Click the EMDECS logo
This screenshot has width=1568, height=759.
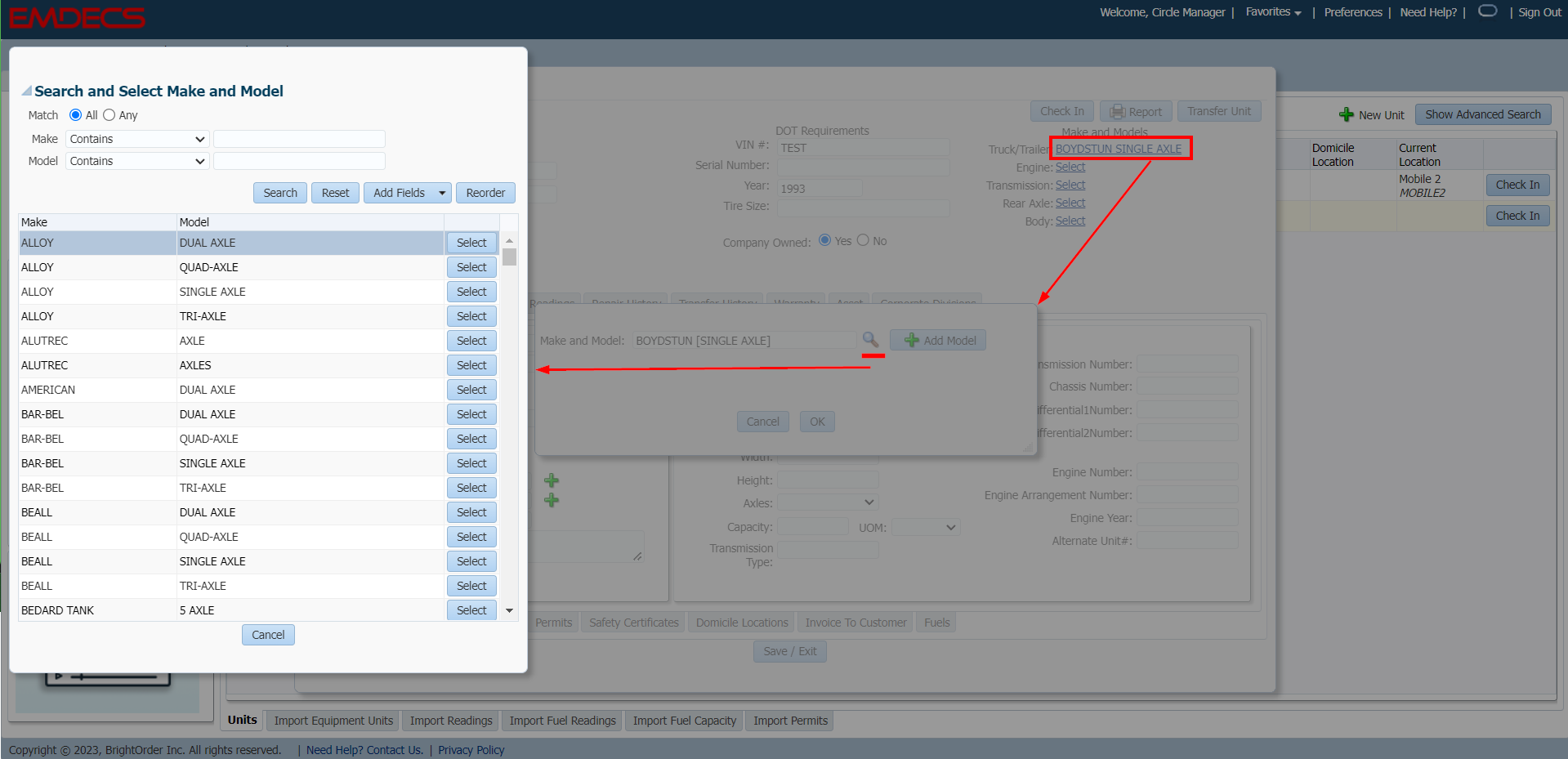(x=77, y=18)
